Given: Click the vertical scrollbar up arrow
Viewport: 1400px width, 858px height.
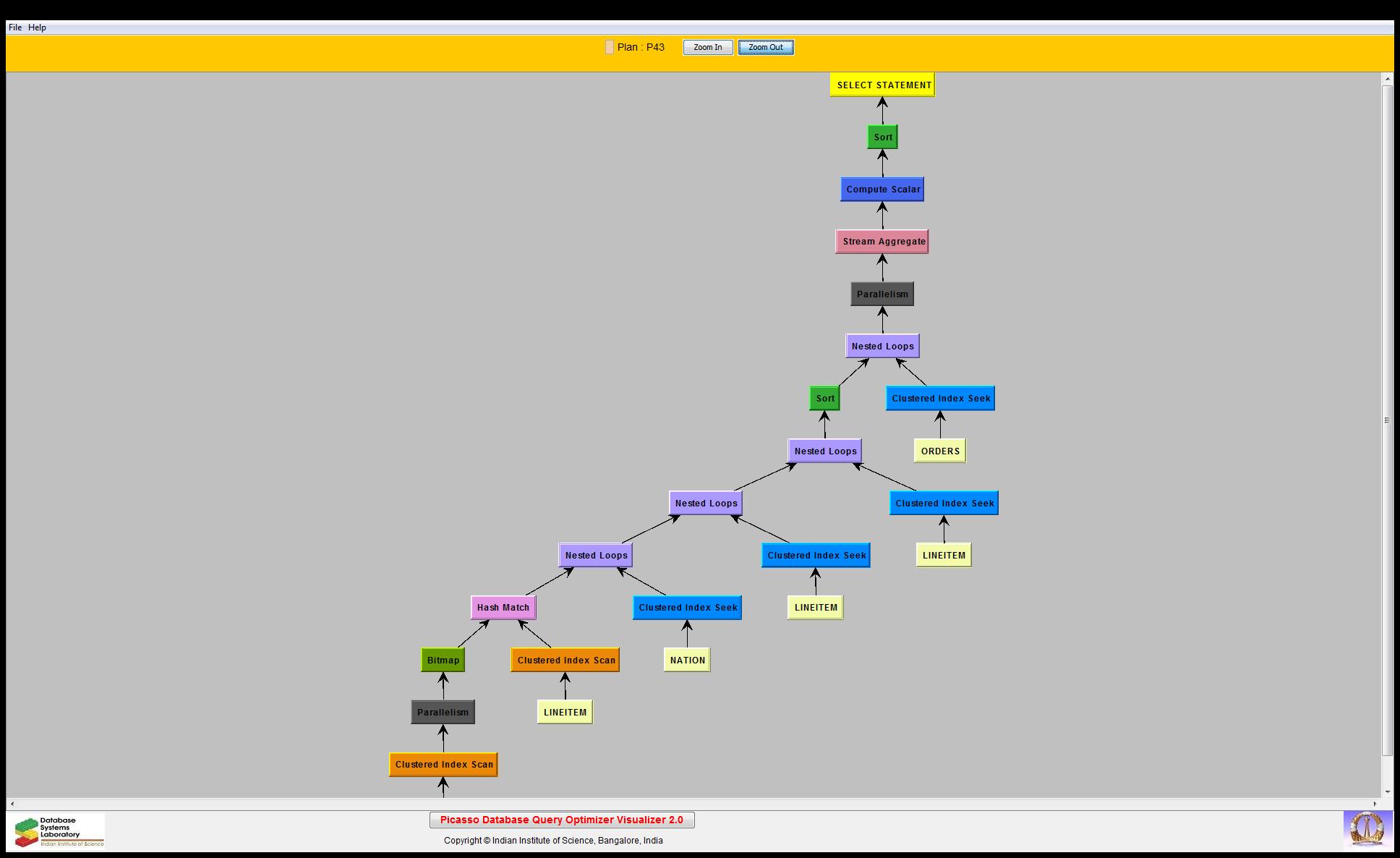Looking at the screenshot, I should coord(1387,78).
